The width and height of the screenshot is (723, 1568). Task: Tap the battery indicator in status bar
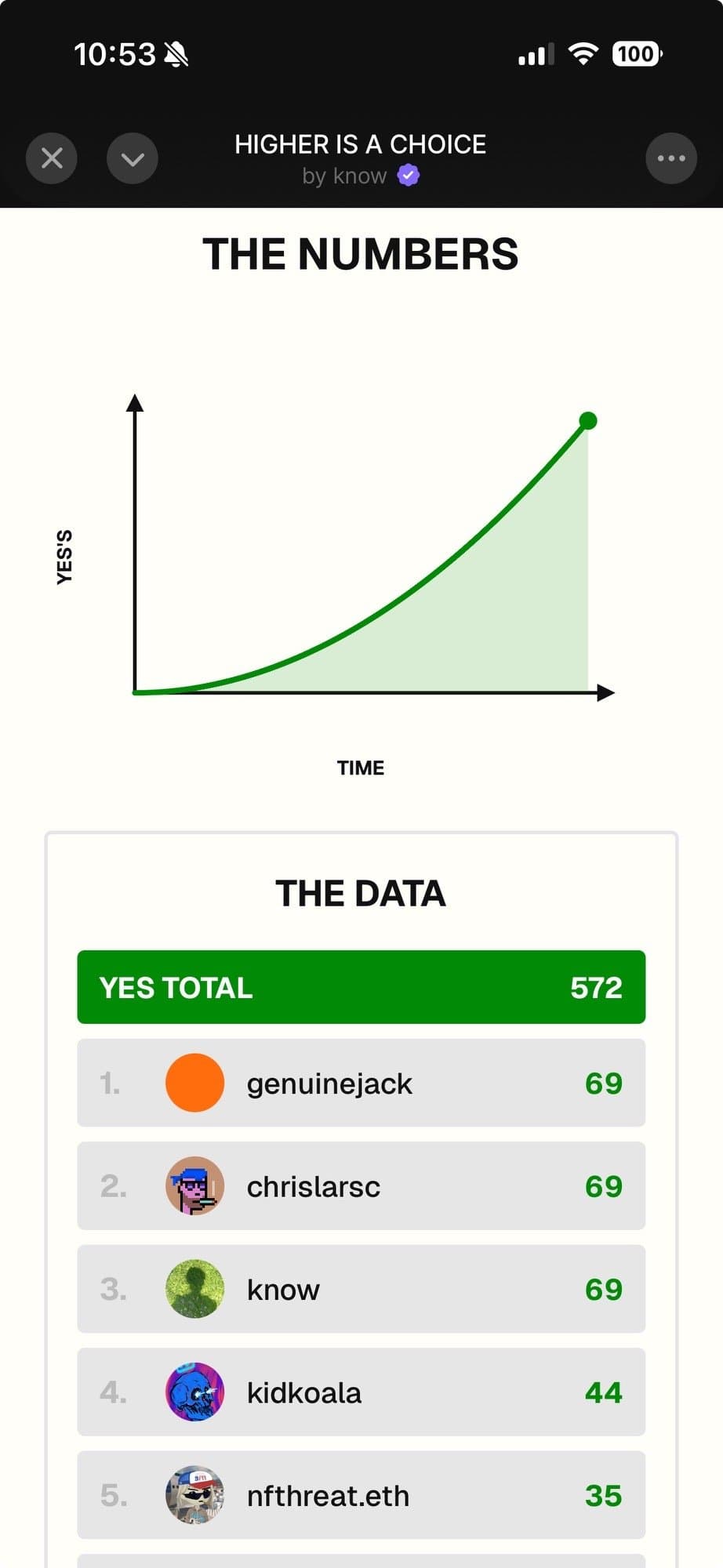point(636,54)
